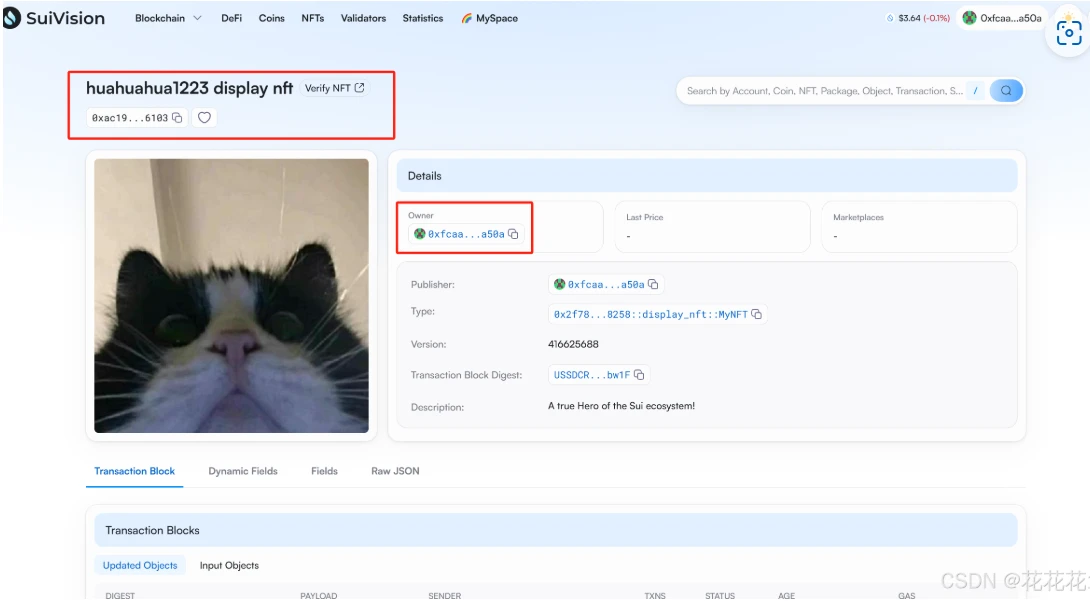
Task: Switch to the Raw JSON tab
Action: tap(395, 471)
